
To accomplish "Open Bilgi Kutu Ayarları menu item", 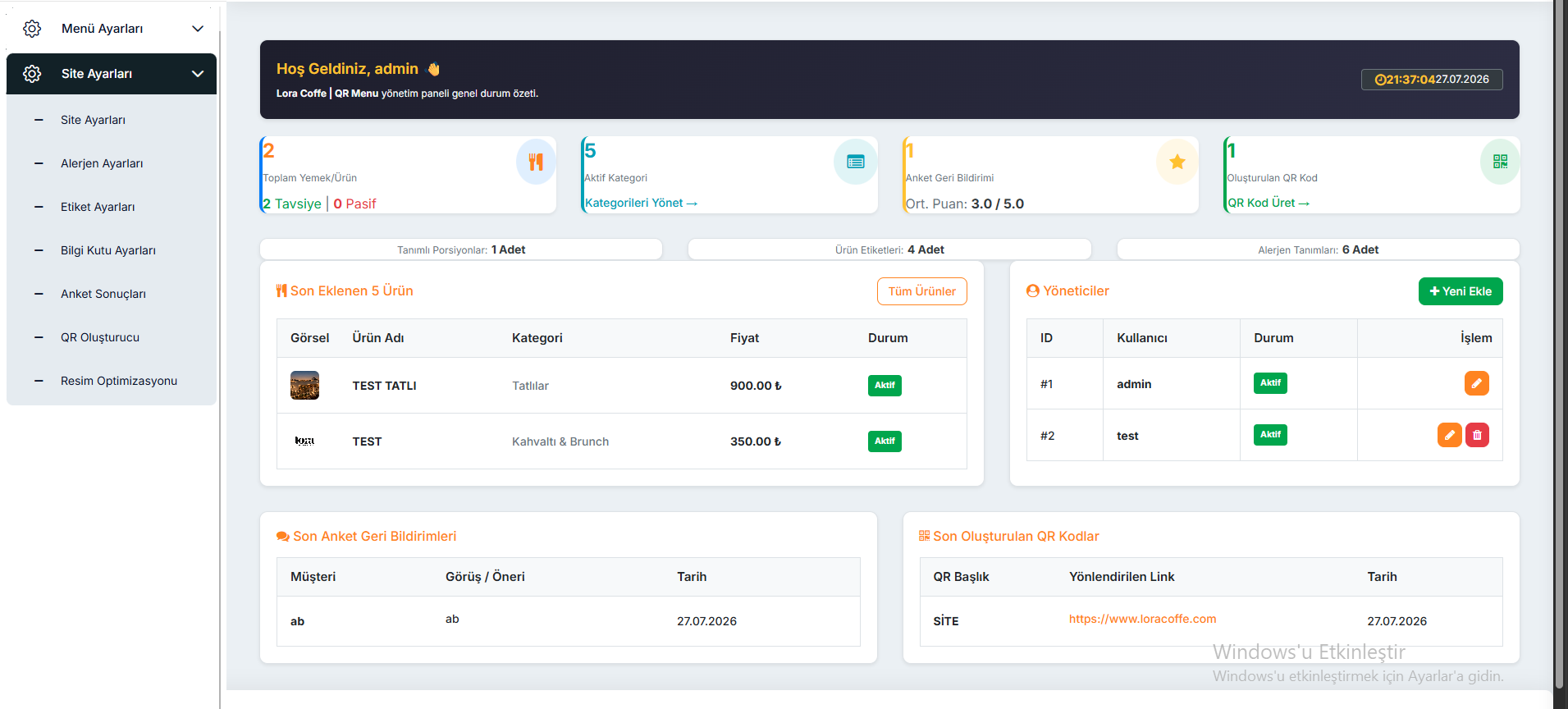I will click(x=108, y=250).
